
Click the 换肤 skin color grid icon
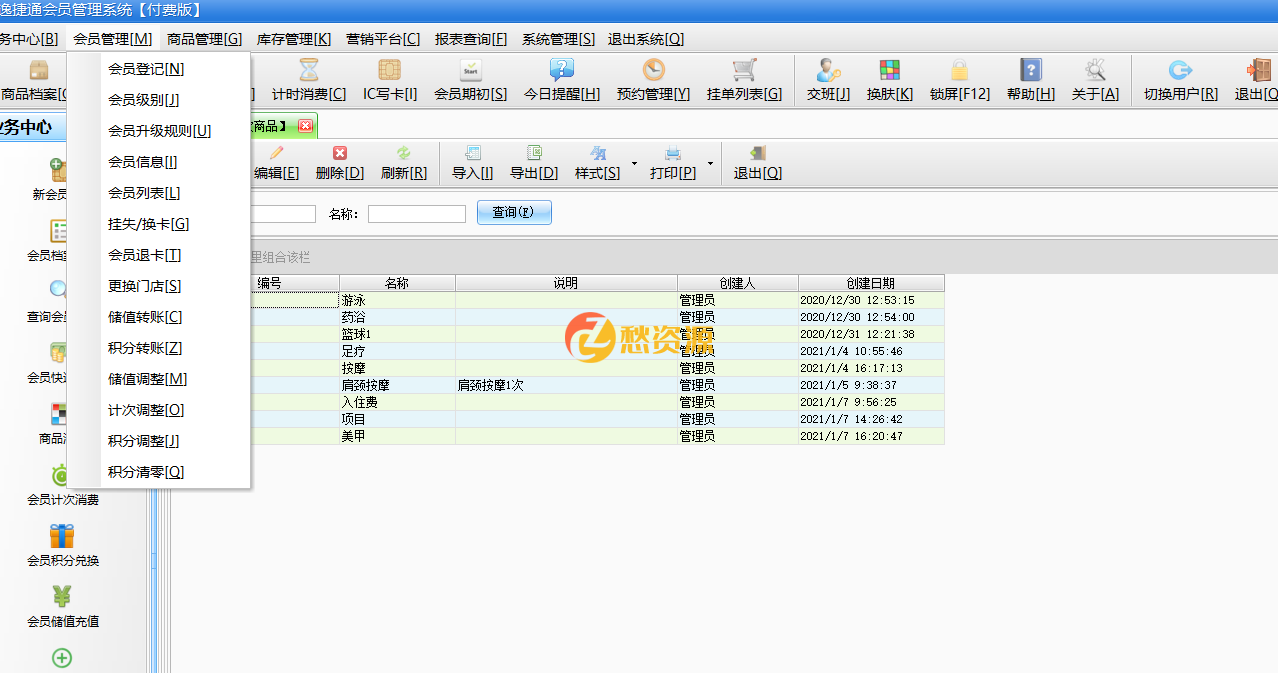pos(889,71)
